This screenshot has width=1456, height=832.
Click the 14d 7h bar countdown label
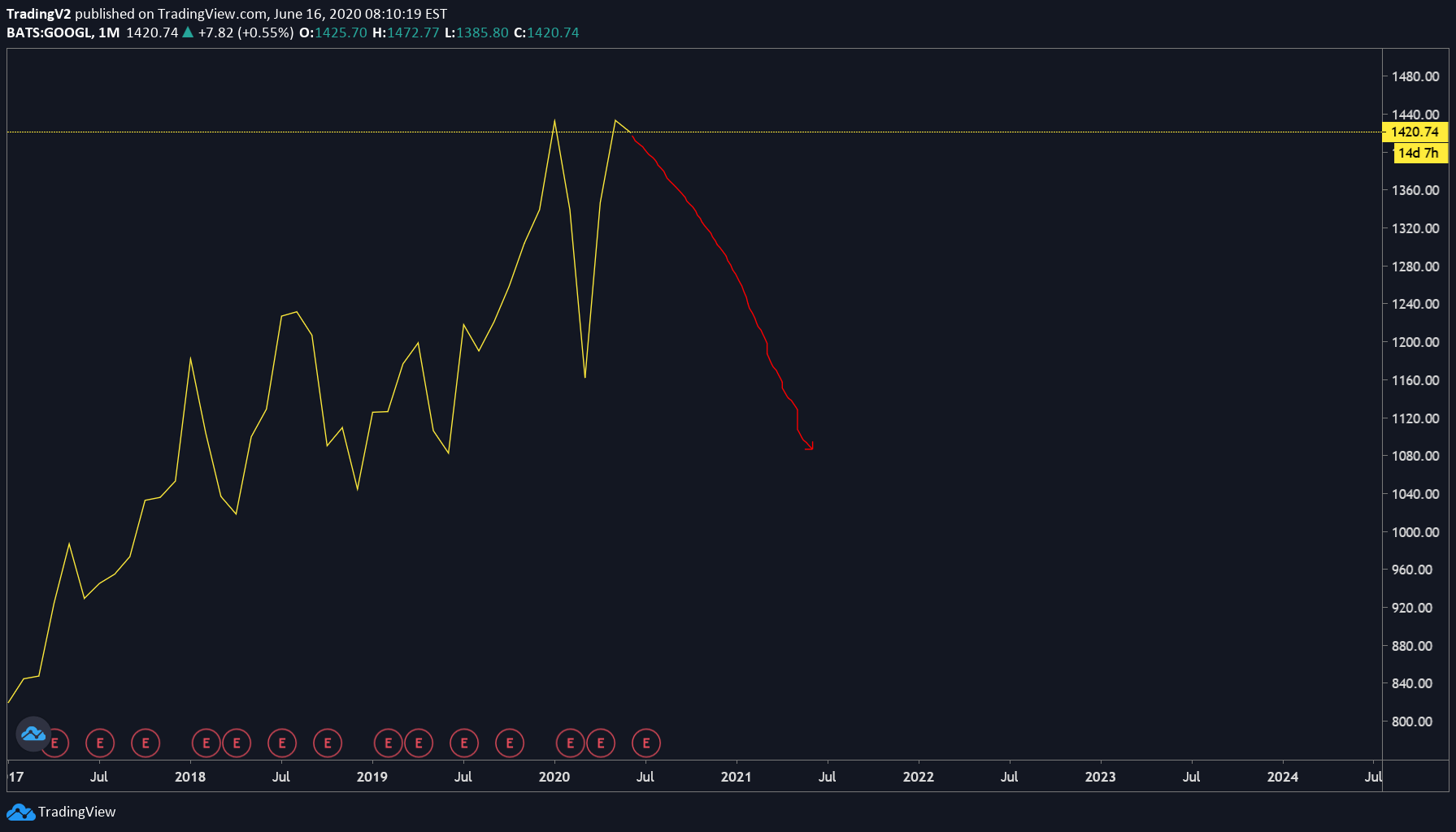coord(1420,153)
